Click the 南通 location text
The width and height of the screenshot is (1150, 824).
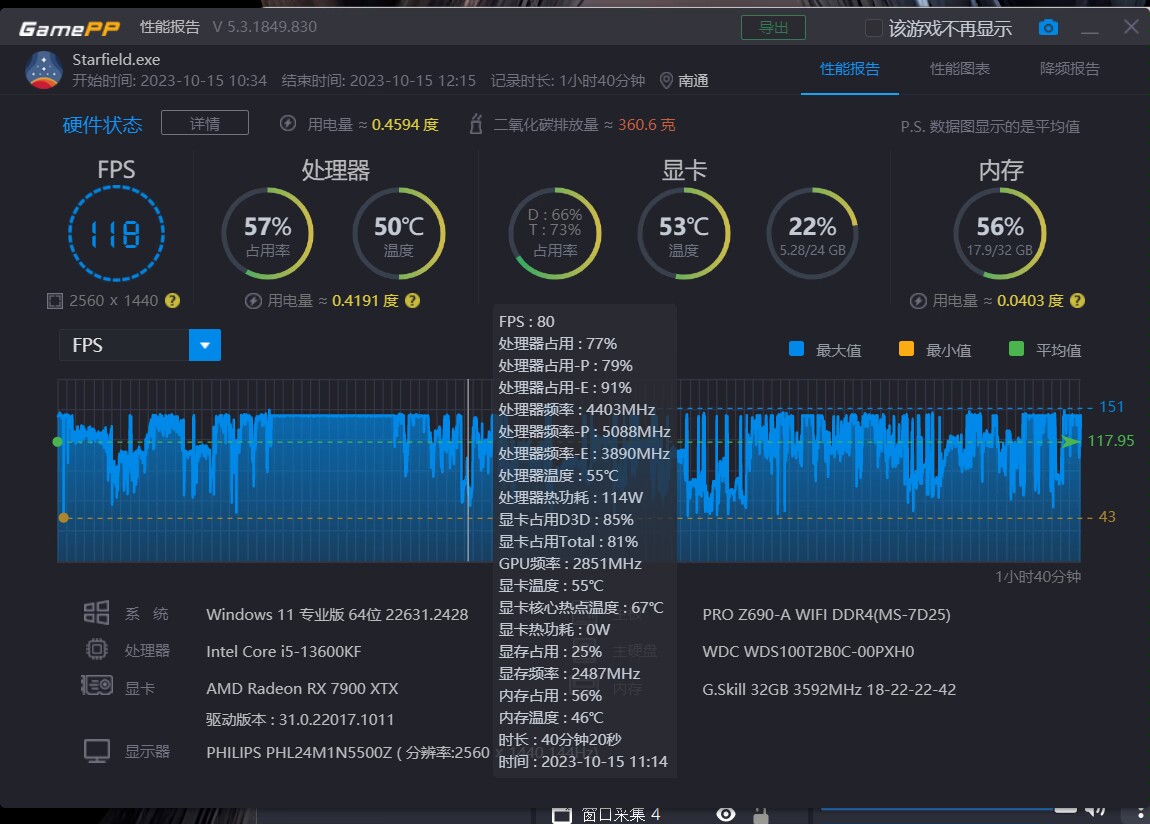[x=693, y=81]
